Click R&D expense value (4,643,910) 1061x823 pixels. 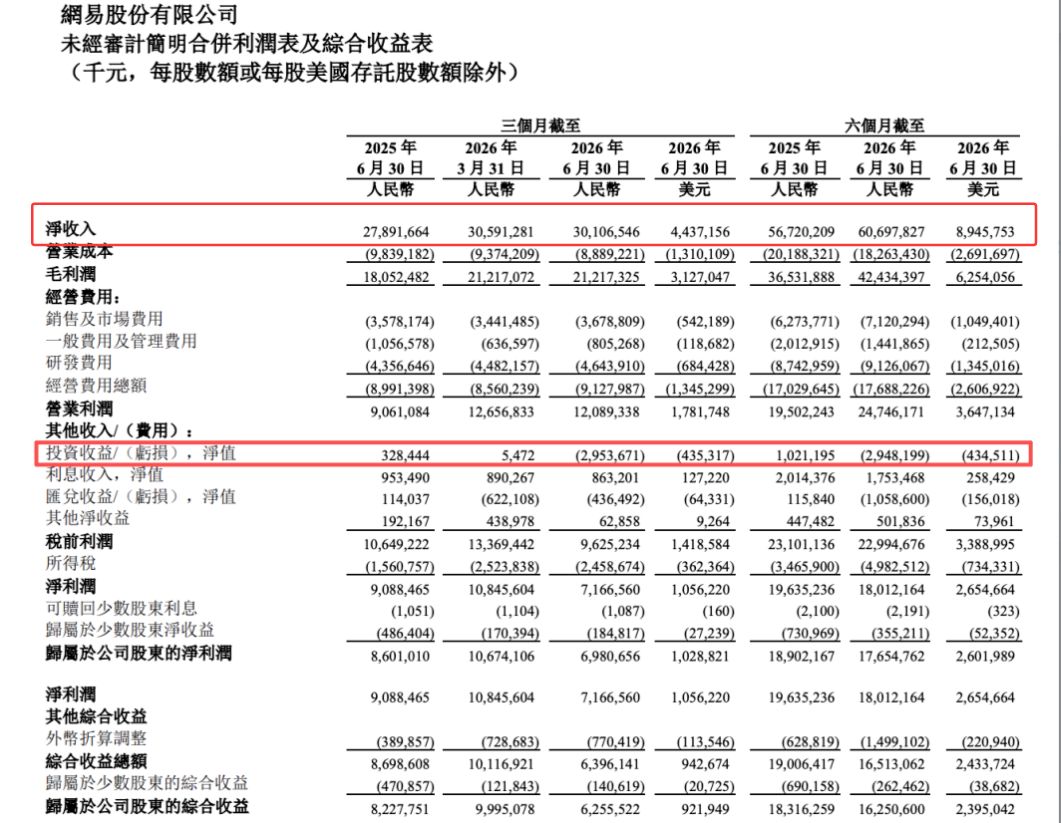coord(610,366)
